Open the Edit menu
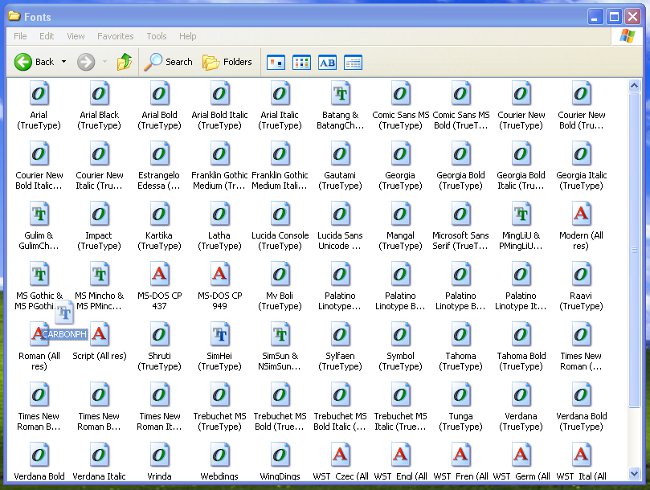Viewport: 650px width, 490px height. (46, 36)
